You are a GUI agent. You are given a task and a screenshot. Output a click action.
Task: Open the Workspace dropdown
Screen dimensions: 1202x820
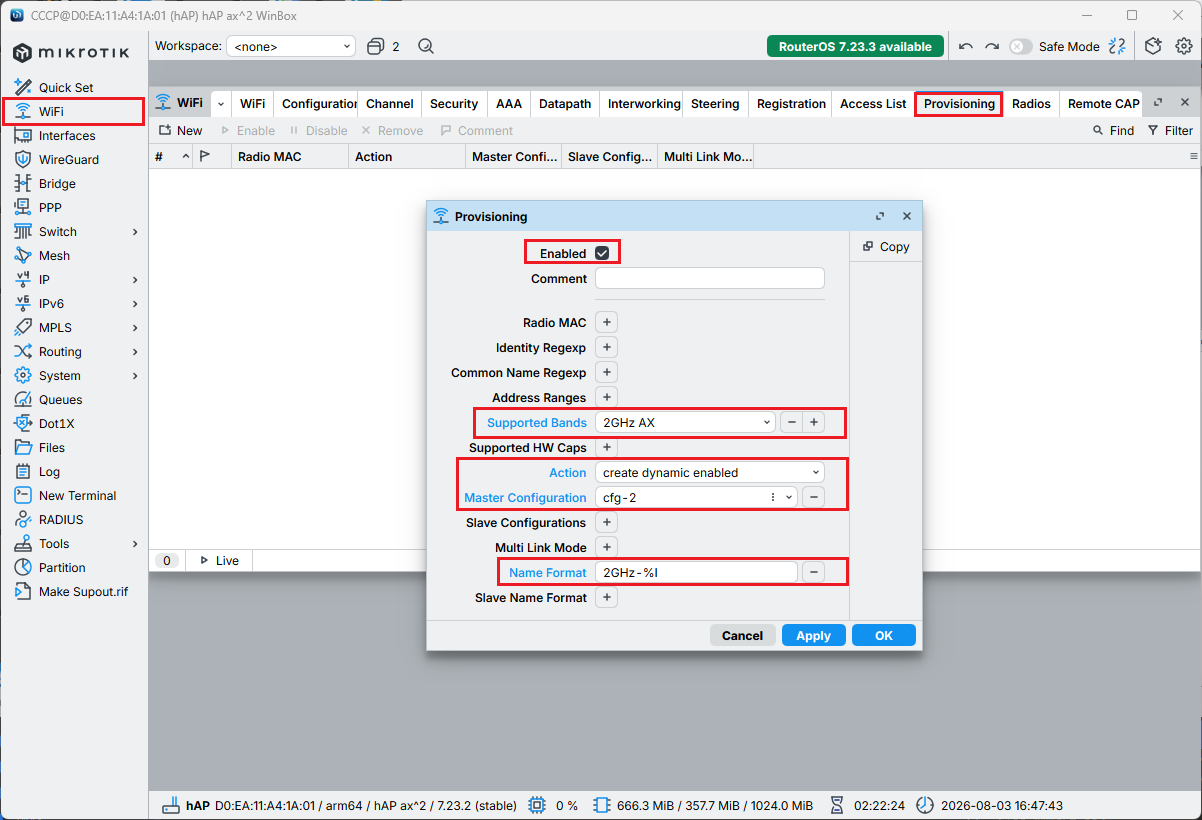(291, 46)
